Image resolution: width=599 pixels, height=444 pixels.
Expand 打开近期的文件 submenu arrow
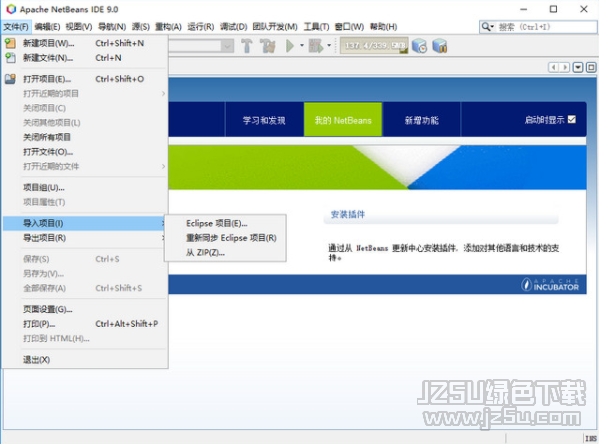pos(163,166)
